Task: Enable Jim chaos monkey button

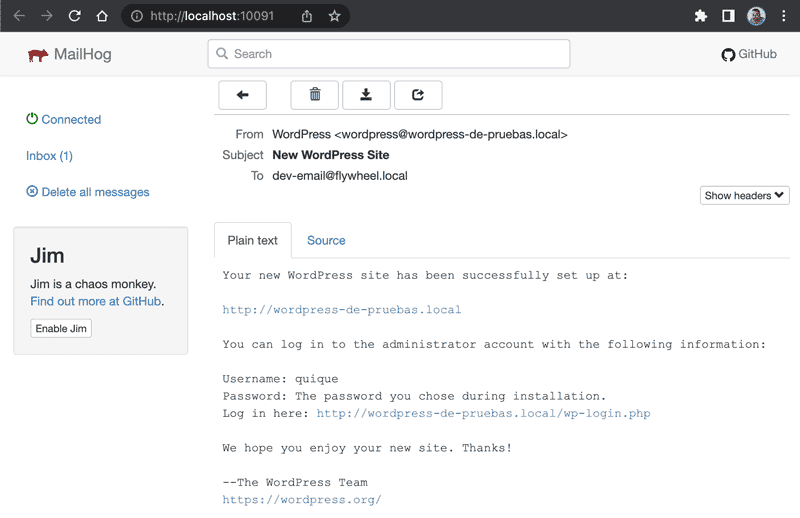Action: tap(61, 328)
